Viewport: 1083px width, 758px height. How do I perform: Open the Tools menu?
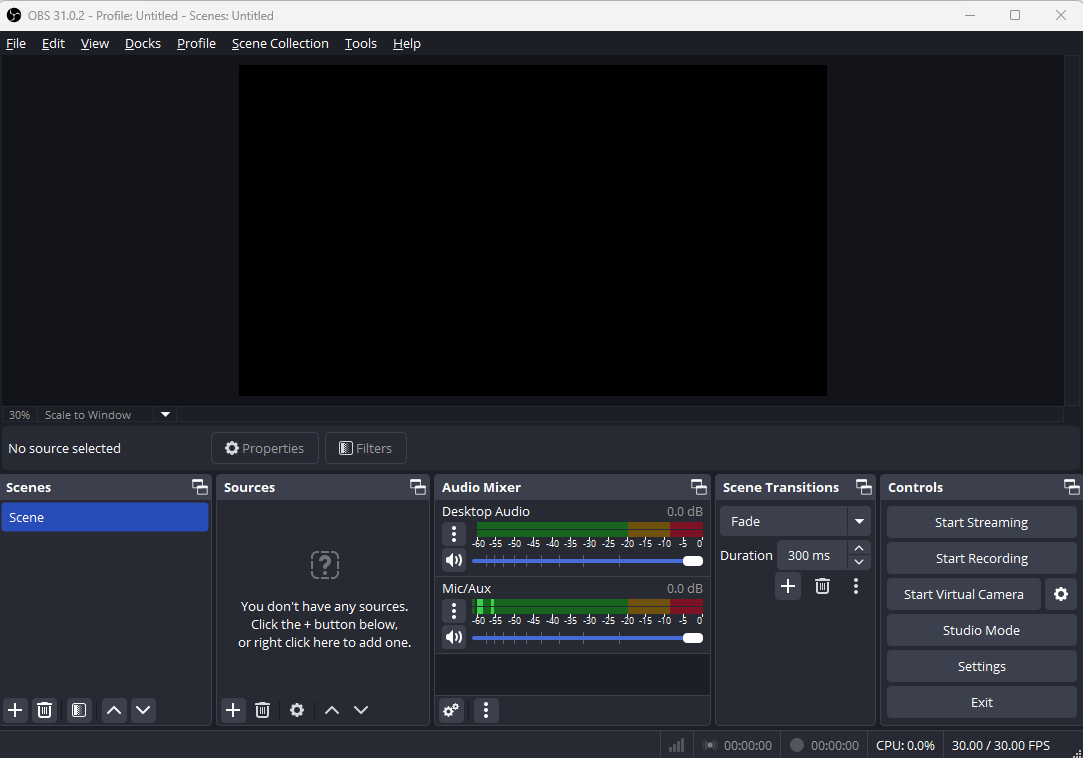(360, 43)
